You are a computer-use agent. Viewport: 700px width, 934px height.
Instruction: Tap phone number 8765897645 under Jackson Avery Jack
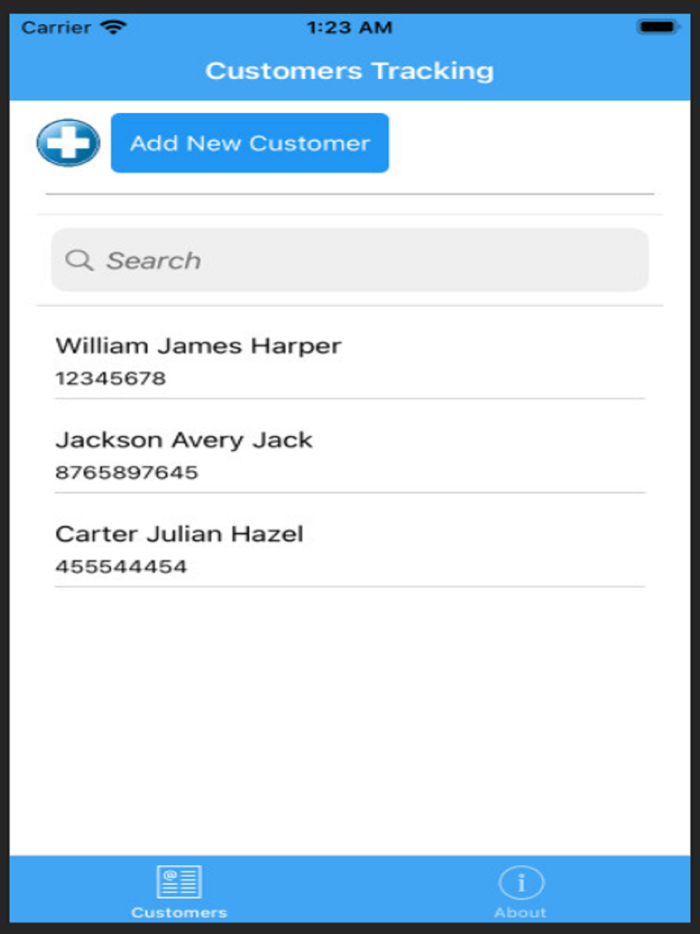(127, 472)
